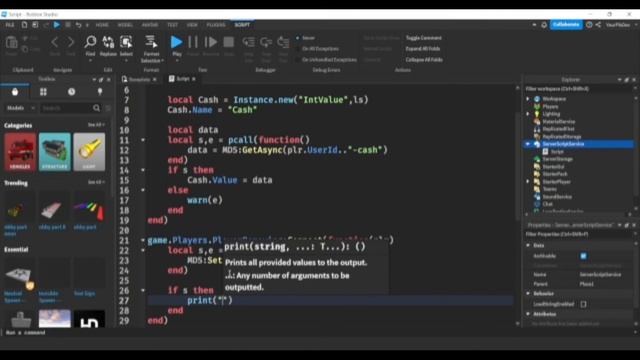Click the notifications bell icon near Collaborate

pyautogui.click(x=544, y=25)
